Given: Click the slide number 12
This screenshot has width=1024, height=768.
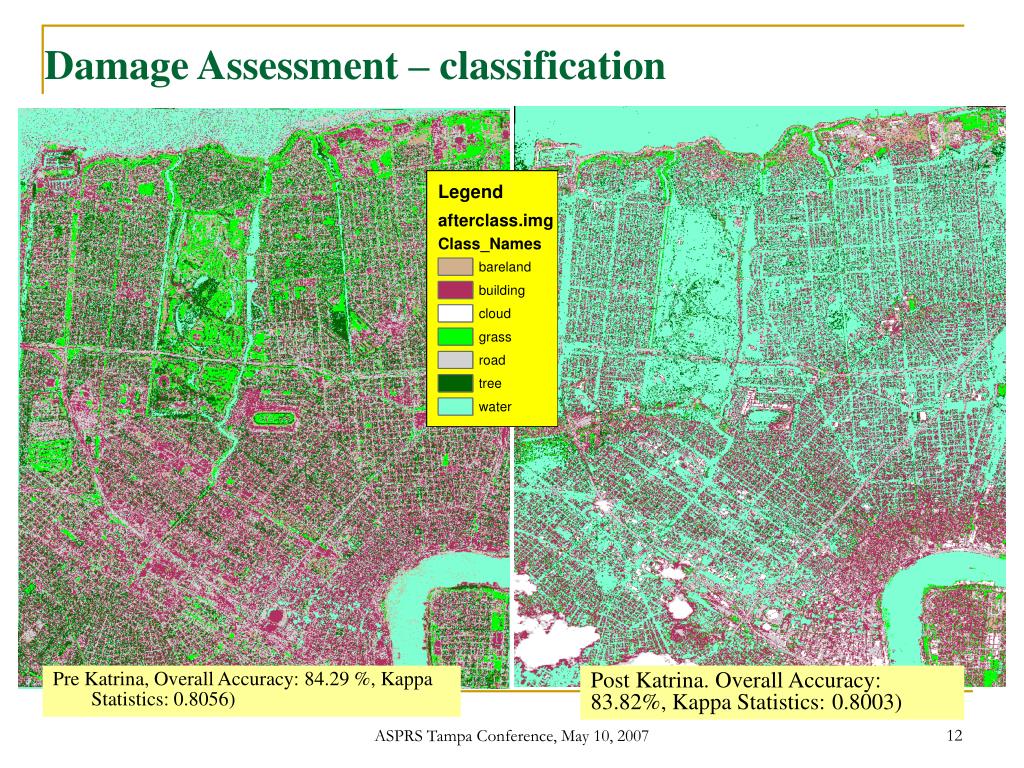Looking at the screenshot, I should click(954, 736).
